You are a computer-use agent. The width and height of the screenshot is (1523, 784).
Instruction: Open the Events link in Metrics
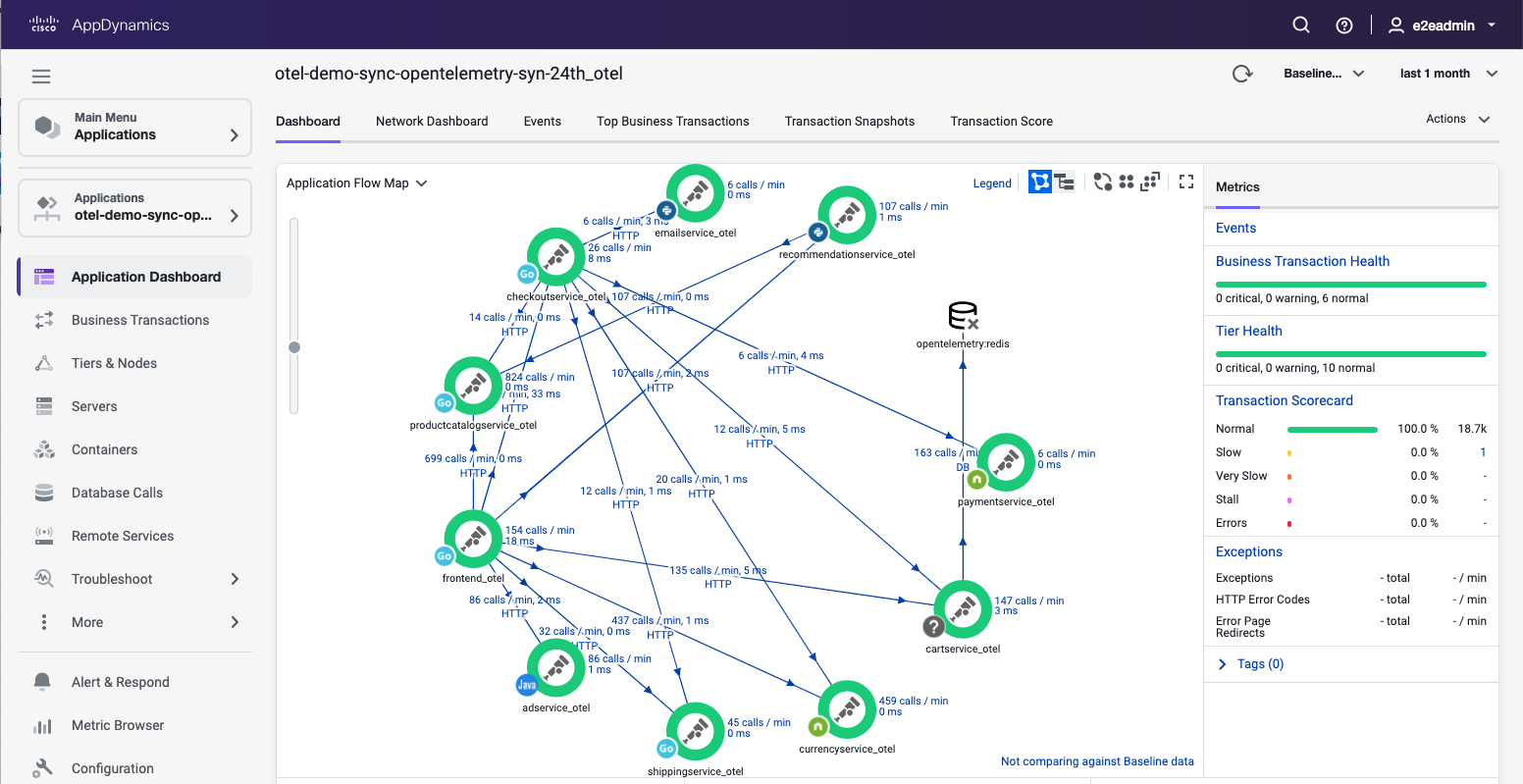(x=1235, y=228)
